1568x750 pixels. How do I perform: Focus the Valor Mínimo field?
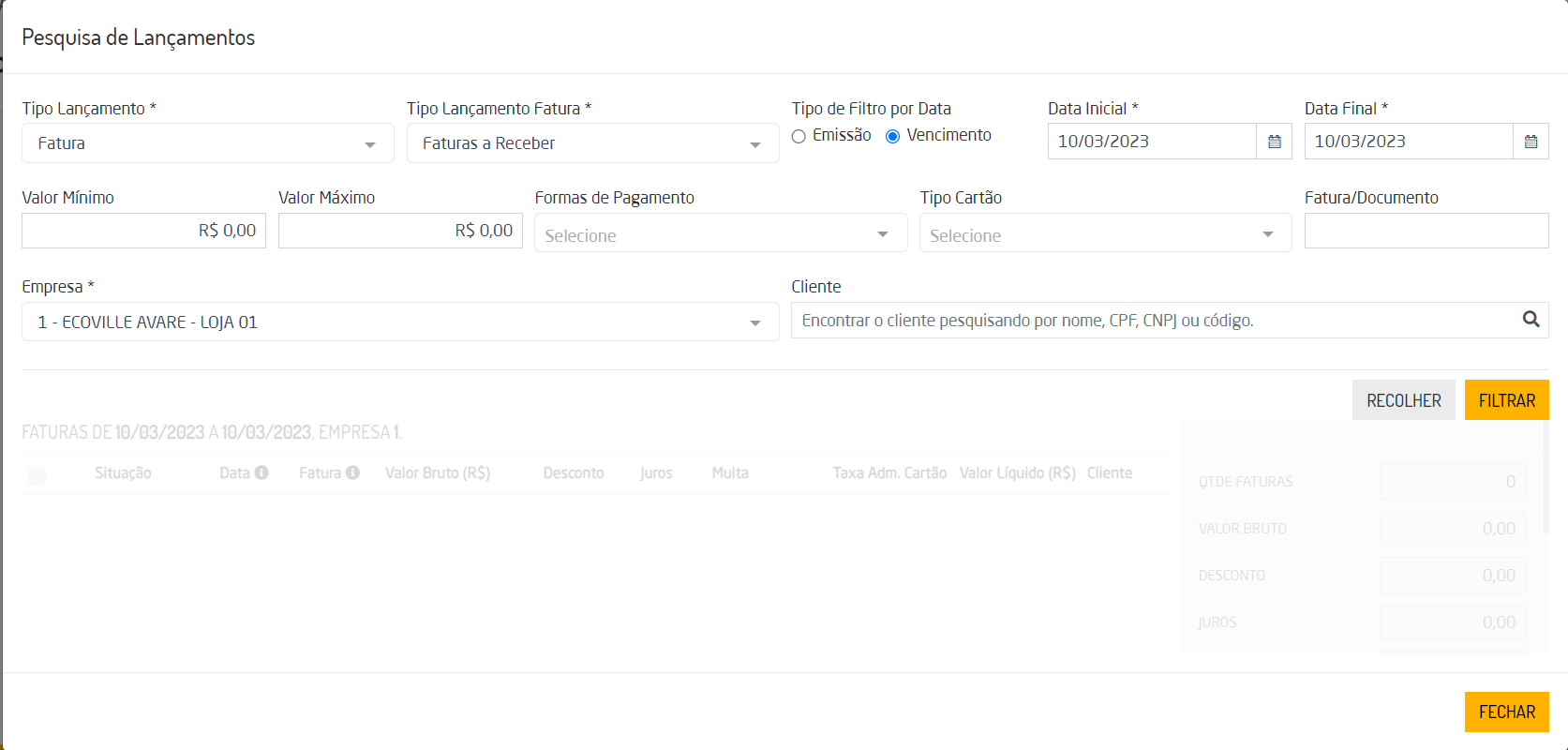pos(143,231)
